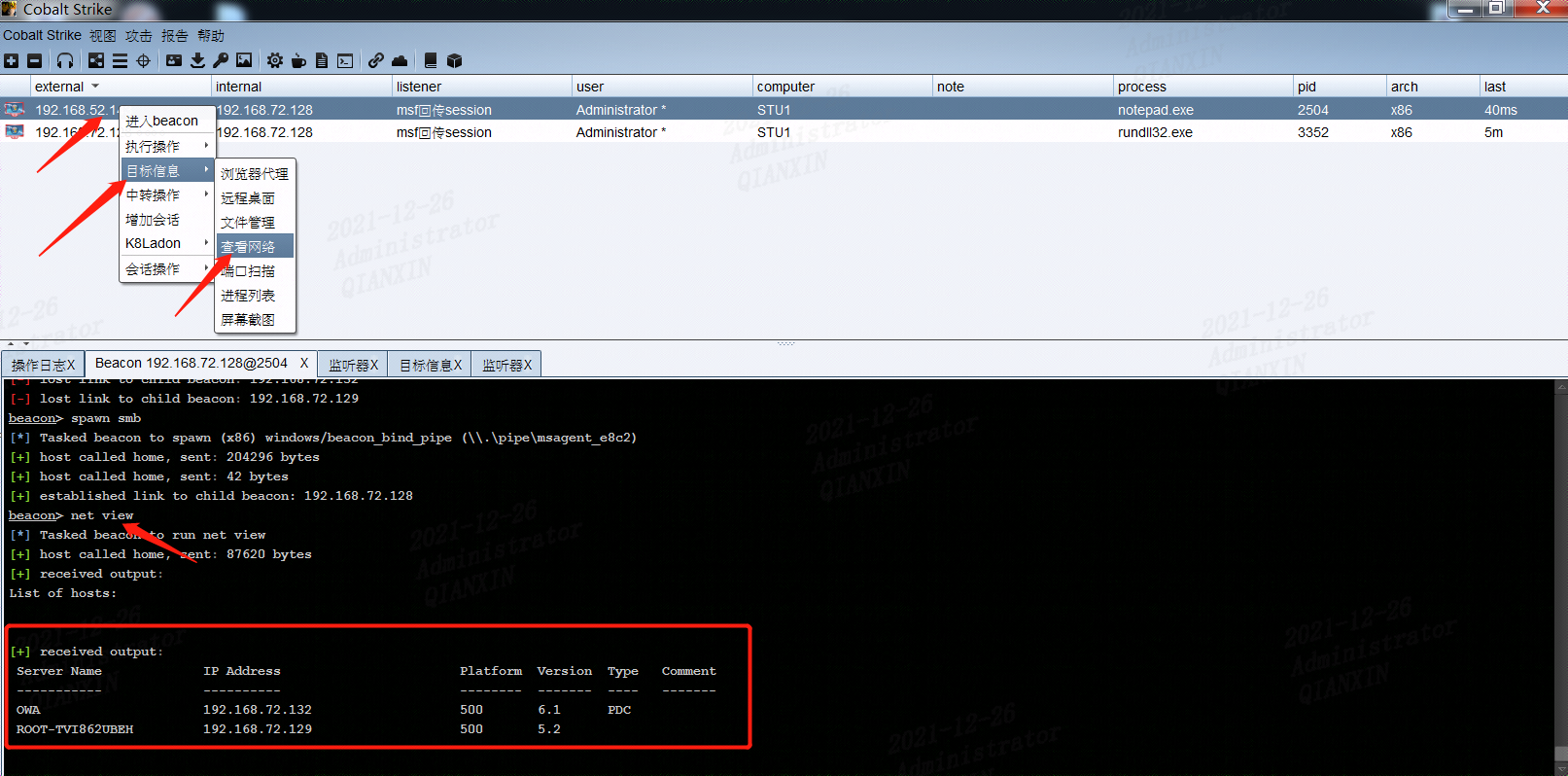1568x776 pixels.
Task: Show target table with crosshair icon
Action: (x=143, y=60)
